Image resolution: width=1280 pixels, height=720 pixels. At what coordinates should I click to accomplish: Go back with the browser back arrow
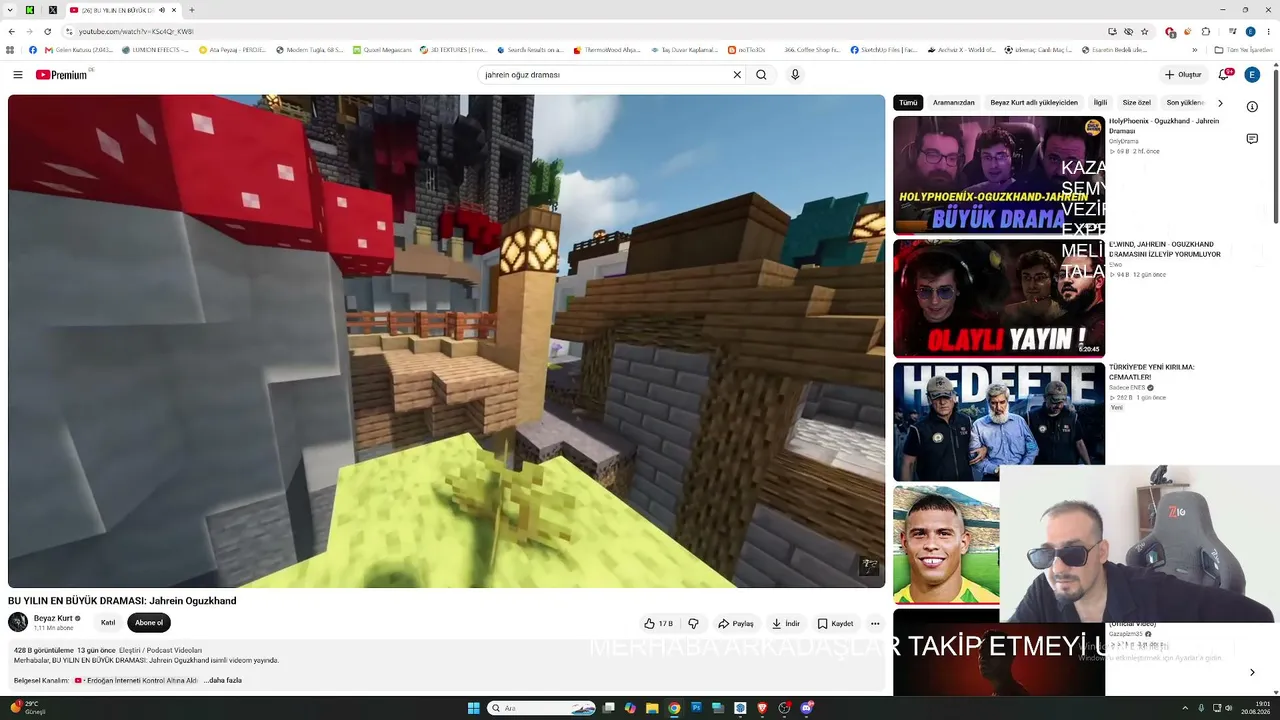[12, 32]
